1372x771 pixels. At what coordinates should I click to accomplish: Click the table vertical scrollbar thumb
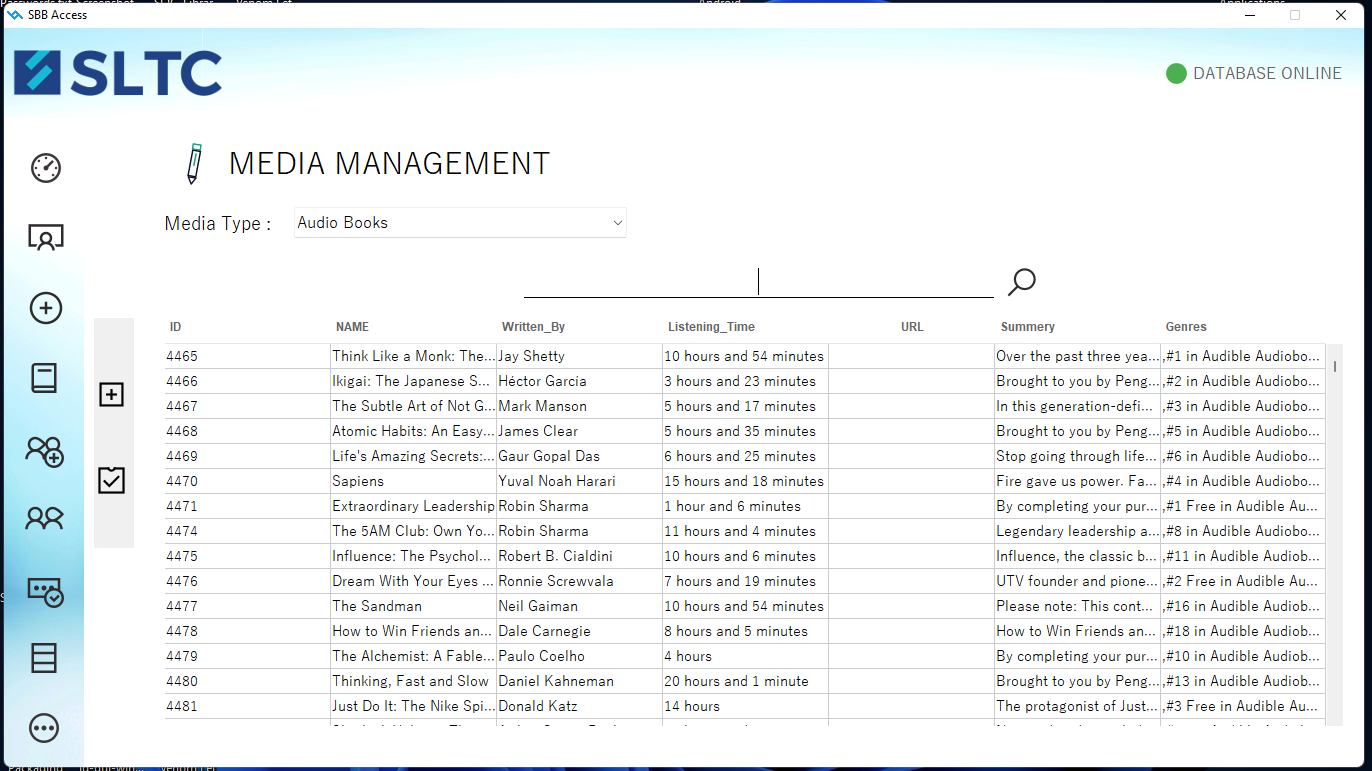tap(1335, 366)
